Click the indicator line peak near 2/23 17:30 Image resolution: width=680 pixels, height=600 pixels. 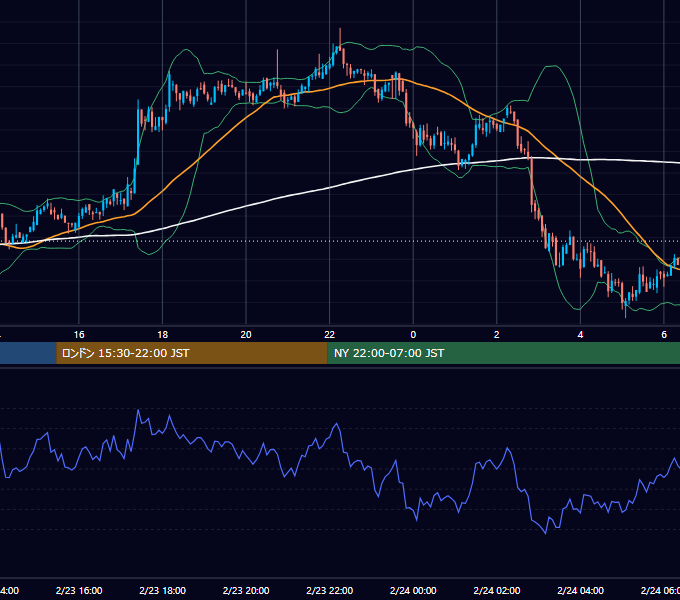[x=138, y=410]
